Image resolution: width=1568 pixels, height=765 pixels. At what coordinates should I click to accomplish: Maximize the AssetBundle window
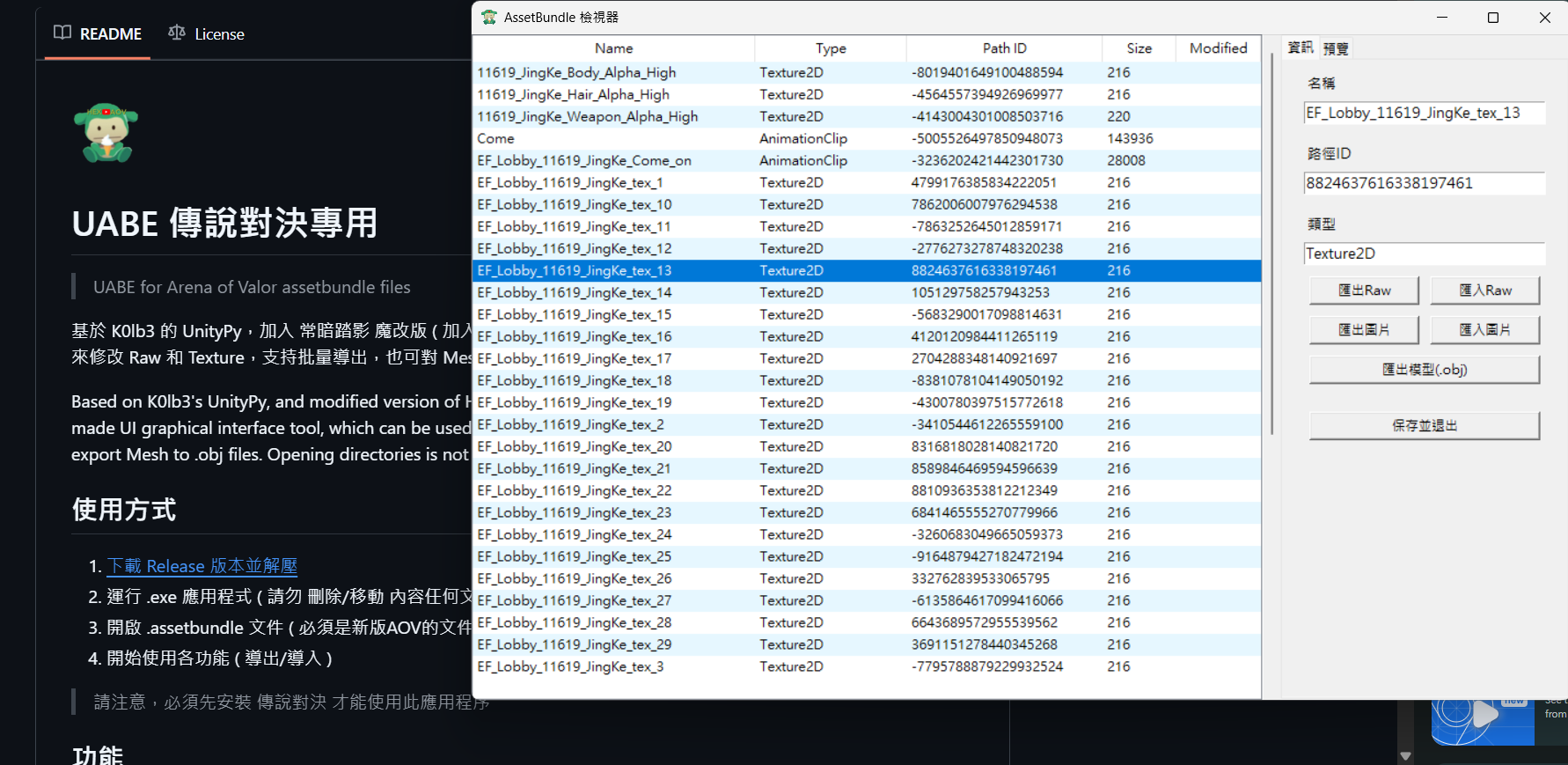tap(1493, 18)
